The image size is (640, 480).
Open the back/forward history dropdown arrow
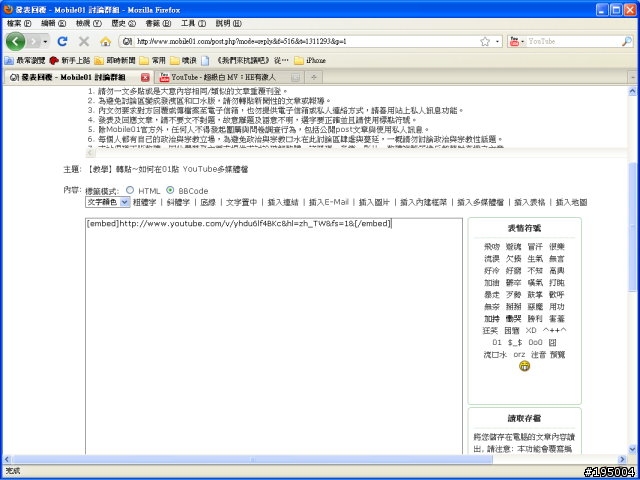click(45, 42)
